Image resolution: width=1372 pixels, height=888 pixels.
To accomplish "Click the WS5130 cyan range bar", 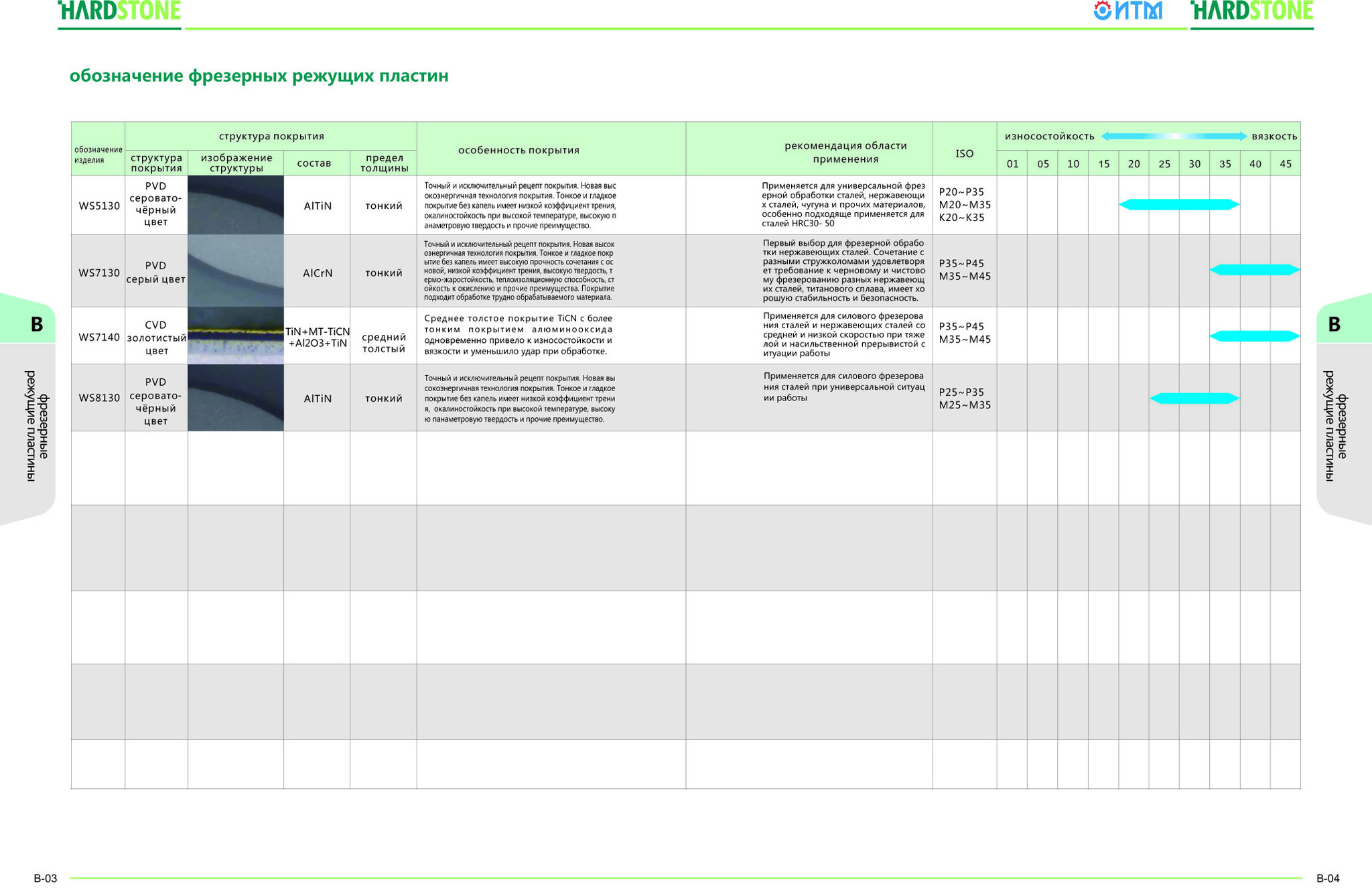I will coord(1179,205).
